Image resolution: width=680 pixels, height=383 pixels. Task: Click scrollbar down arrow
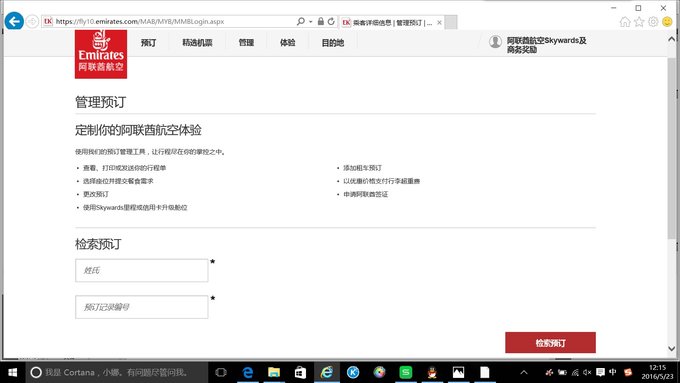pos(672,348)
